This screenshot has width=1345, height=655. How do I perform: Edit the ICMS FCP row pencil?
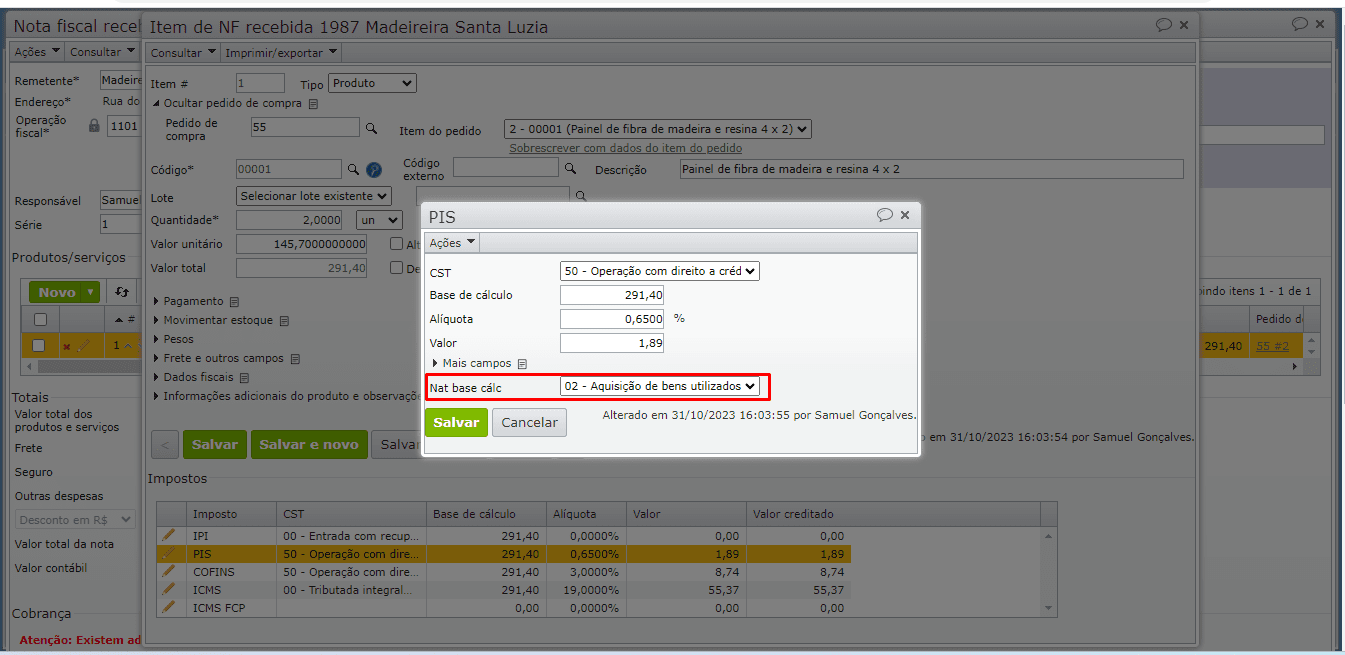pyautogui.click(x=169, y=608)
